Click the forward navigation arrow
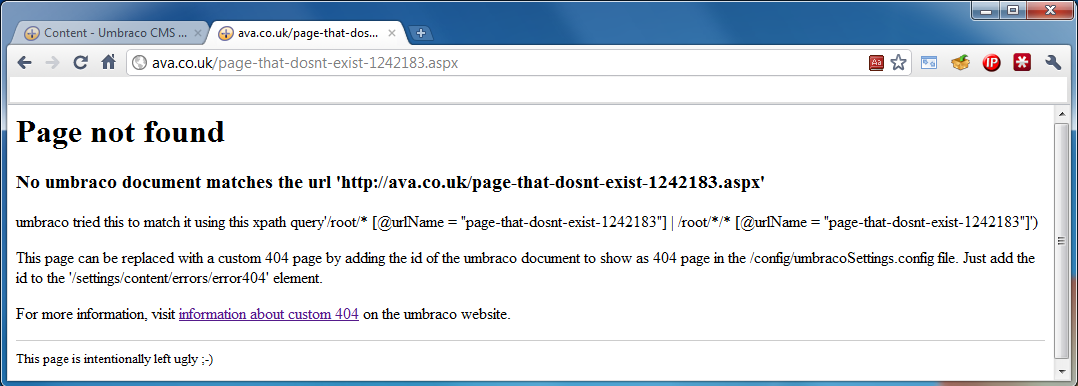1078x386 pixels. click(x=52, y=63)
